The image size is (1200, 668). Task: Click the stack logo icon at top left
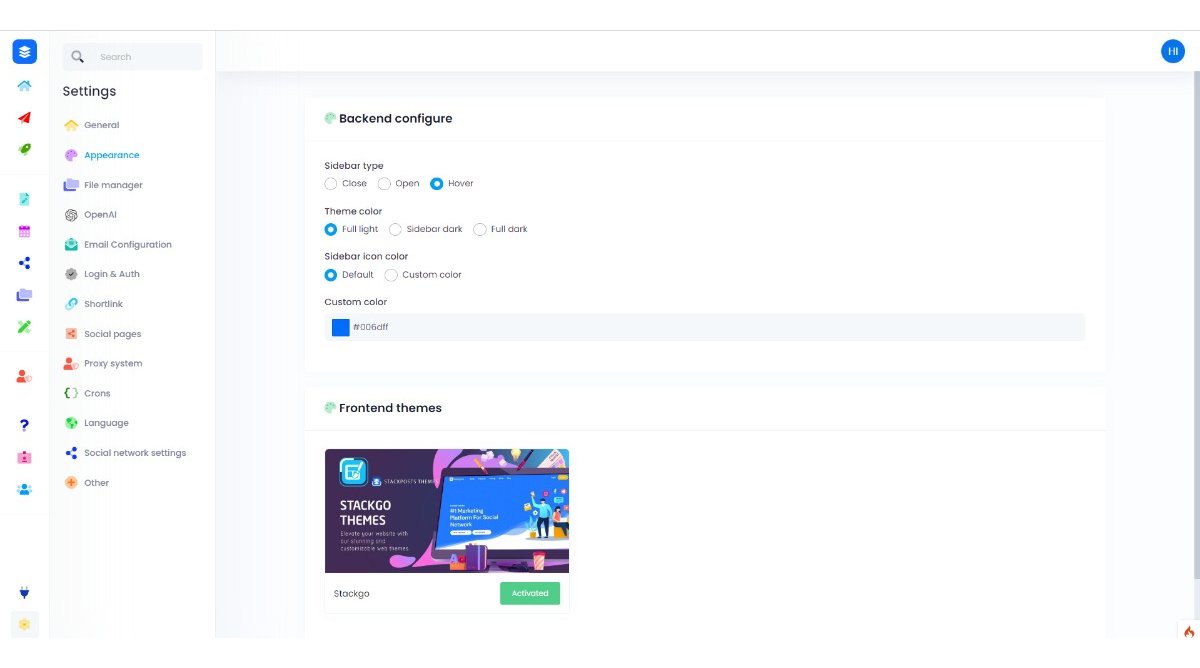pyautogui.click(x=24, y=52)
